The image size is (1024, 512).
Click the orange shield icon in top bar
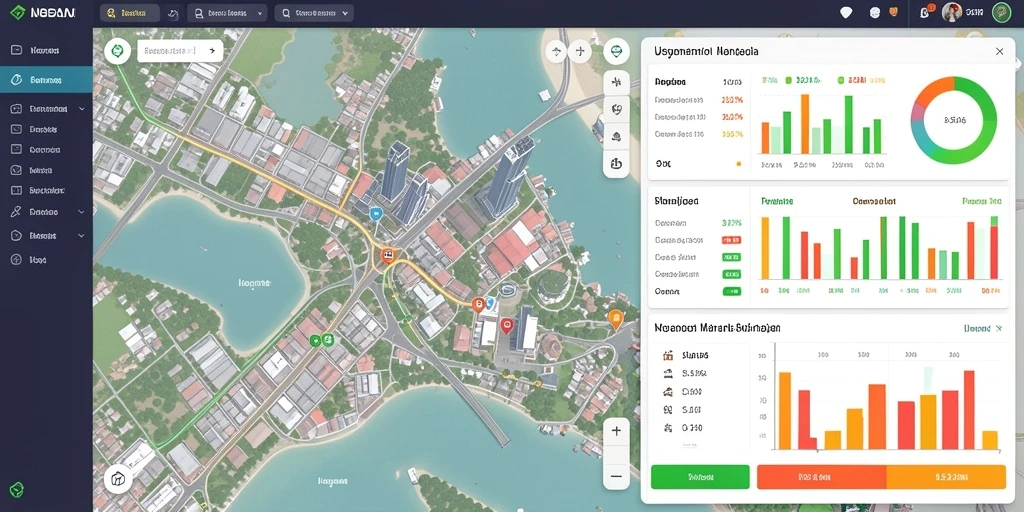(x=894, y=12)
